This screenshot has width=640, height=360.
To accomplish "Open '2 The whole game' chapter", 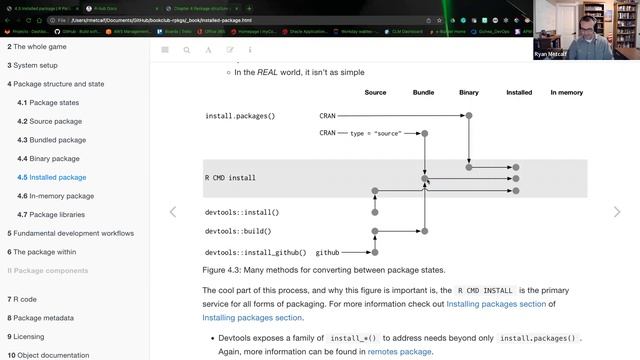I will click(x=37, y=47).
